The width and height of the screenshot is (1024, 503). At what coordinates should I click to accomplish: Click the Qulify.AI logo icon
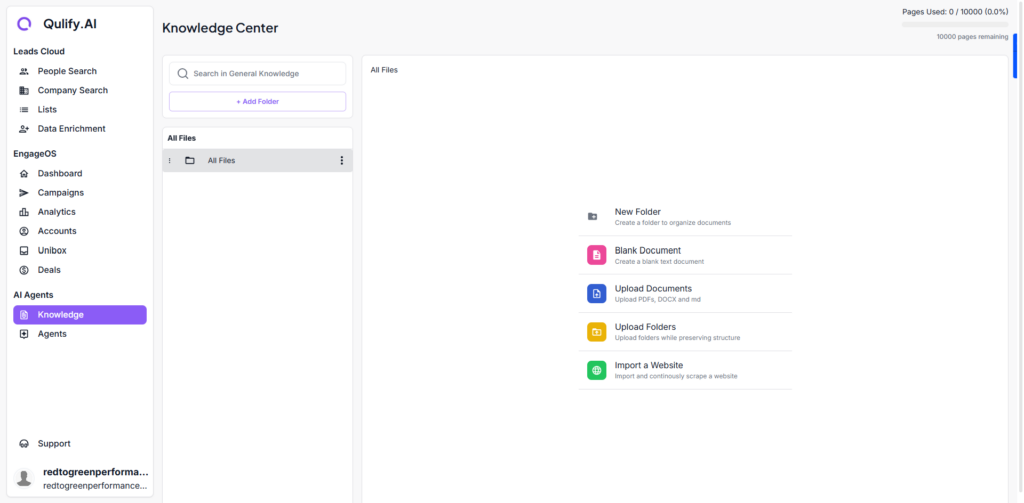24,24
